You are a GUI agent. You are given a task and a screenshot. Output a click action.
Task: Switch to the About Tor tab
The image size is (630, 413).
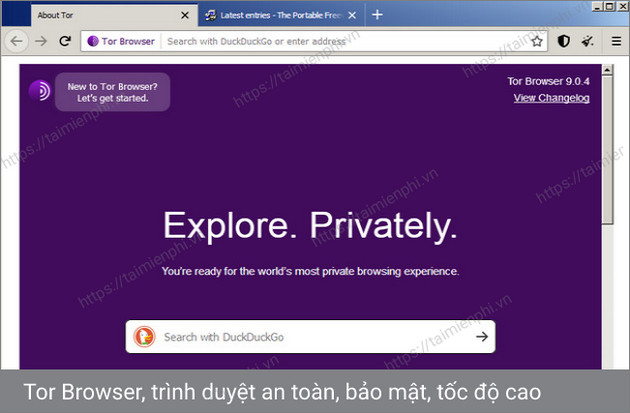[x=114, y=15]
